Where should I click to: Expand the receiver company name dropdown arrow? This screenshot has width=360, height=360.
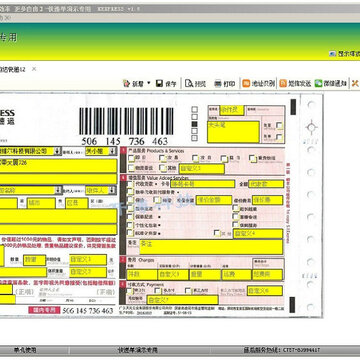tap(57, 190)
